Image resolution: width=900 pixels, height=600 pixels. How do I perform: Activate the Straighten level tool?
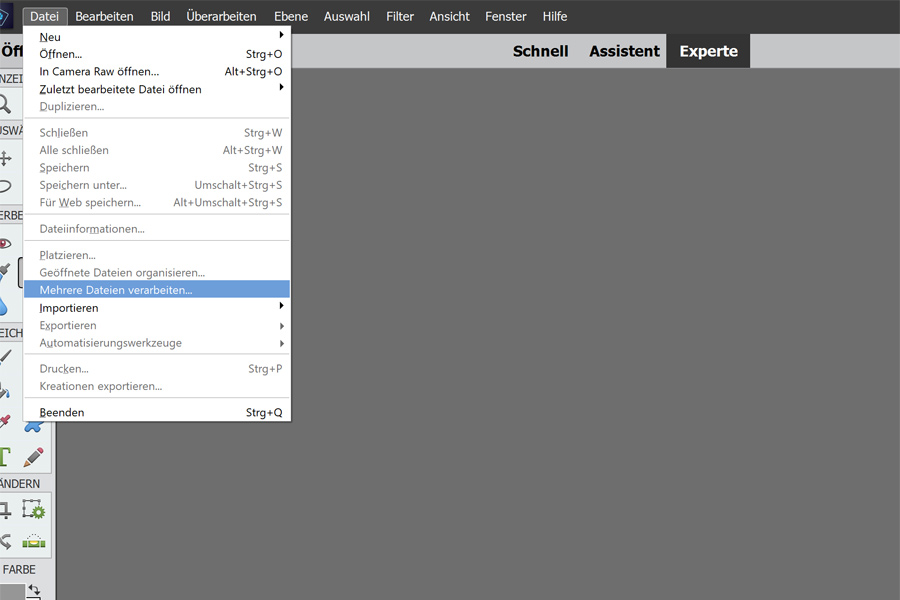point(35,541)
